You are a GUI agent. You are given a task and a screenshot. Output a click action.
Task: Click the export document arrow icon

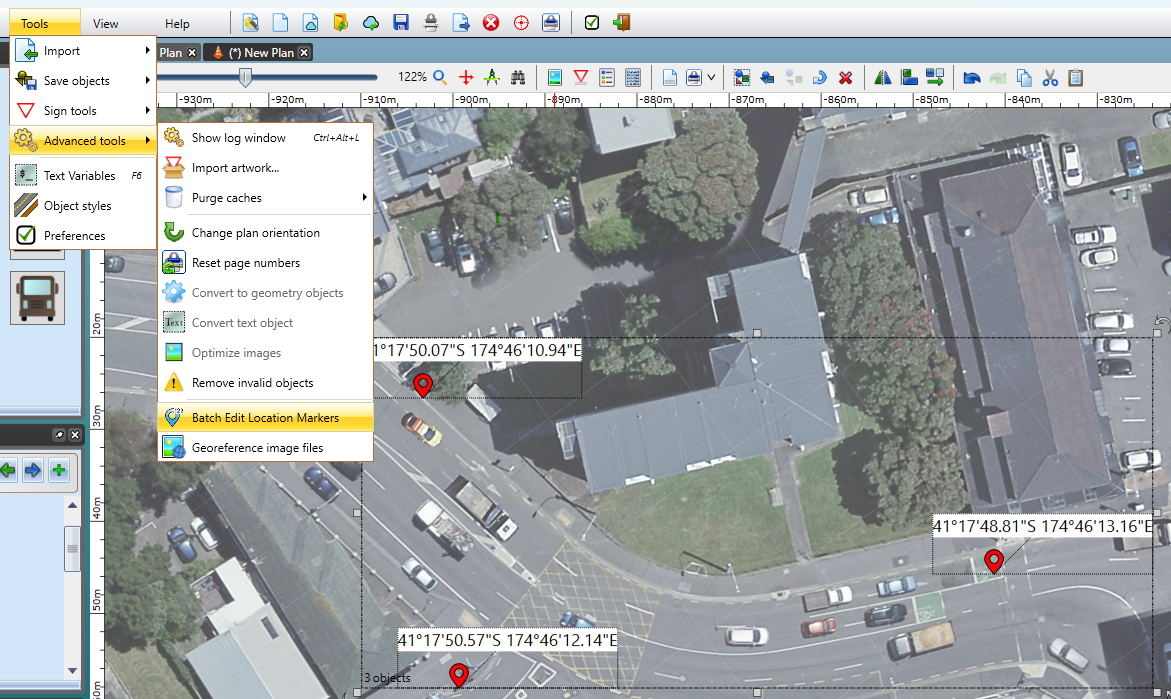pyautogui.click(x=461, y=23)
